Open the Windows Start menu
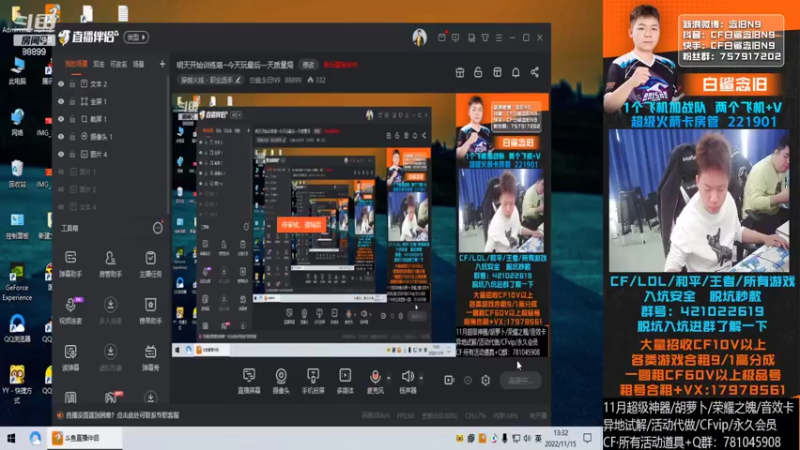The width and height of the screenshot is (800, 450). 11,438
